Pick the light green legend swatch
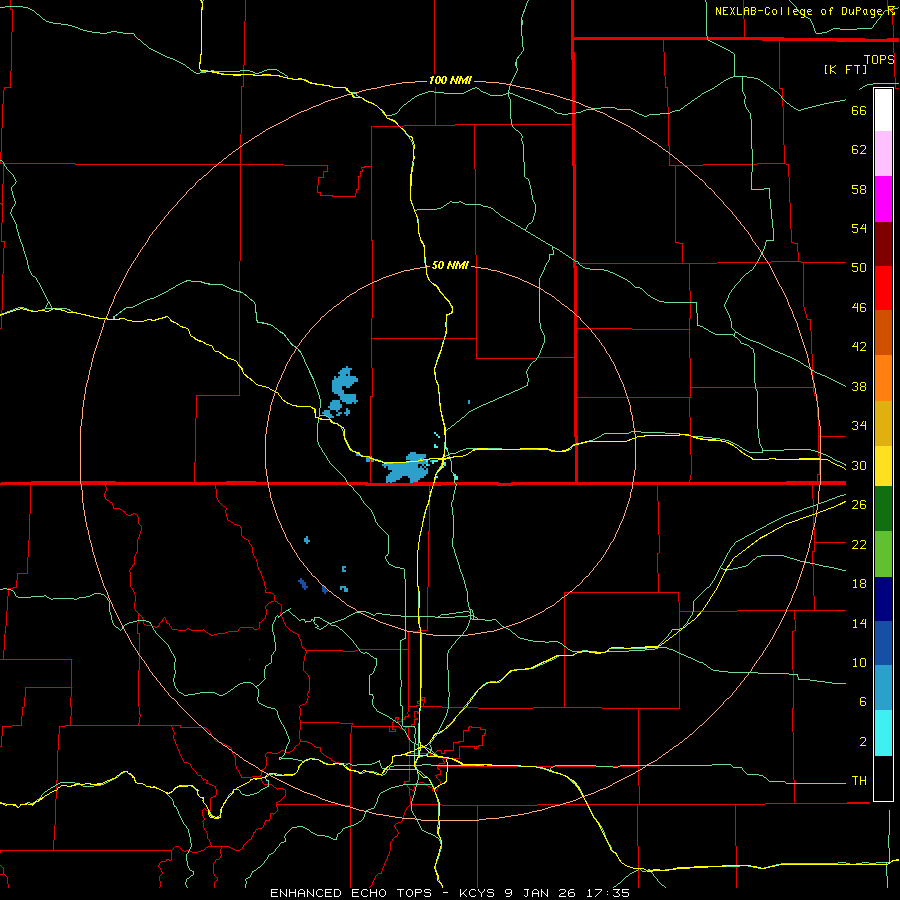Image resolution: width=900 pixels, height=900 pixels. (x=883, y=553)
